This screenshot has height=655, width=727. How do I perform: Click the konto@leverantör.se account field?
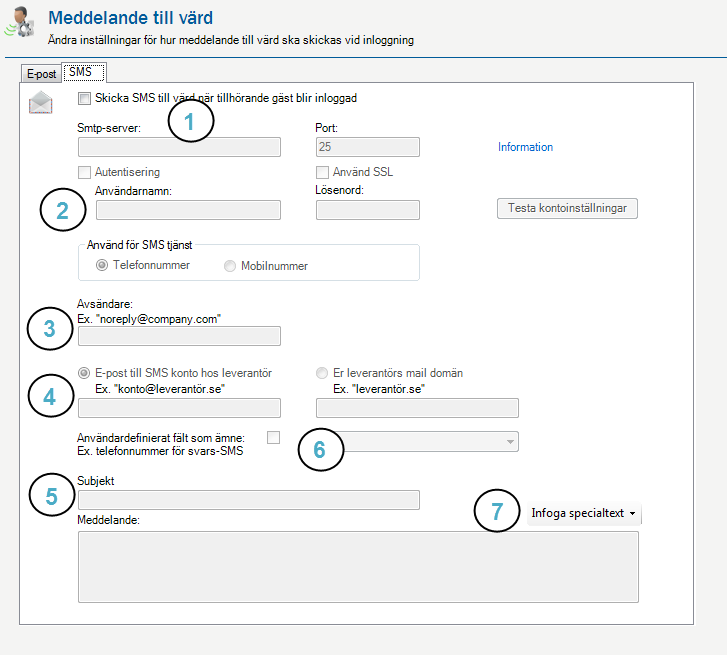(179, 408)
